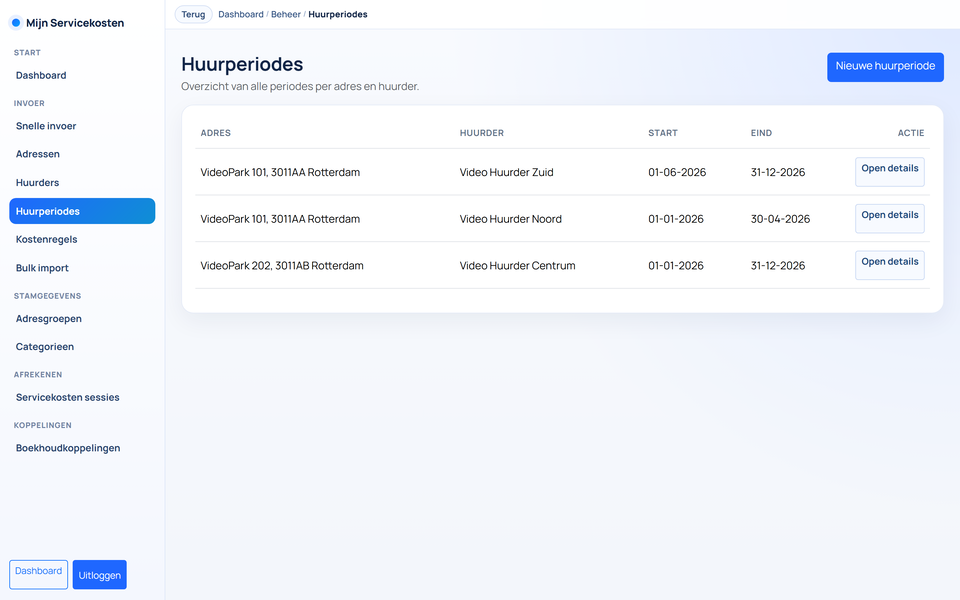
Task: Go to Bulk import
Action: [x=42, y=268]
